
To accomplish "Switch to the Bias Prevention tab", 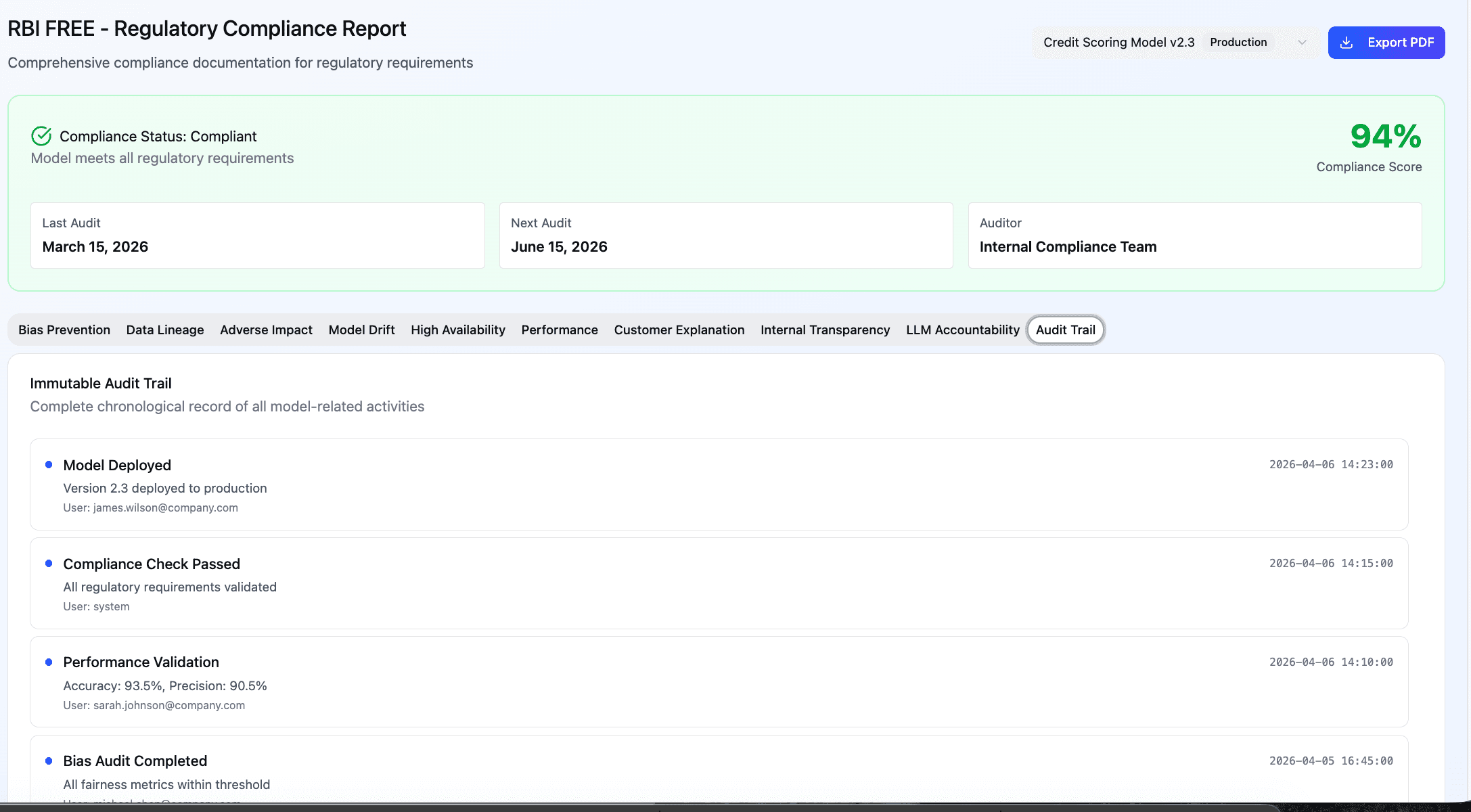I will 64,330.
